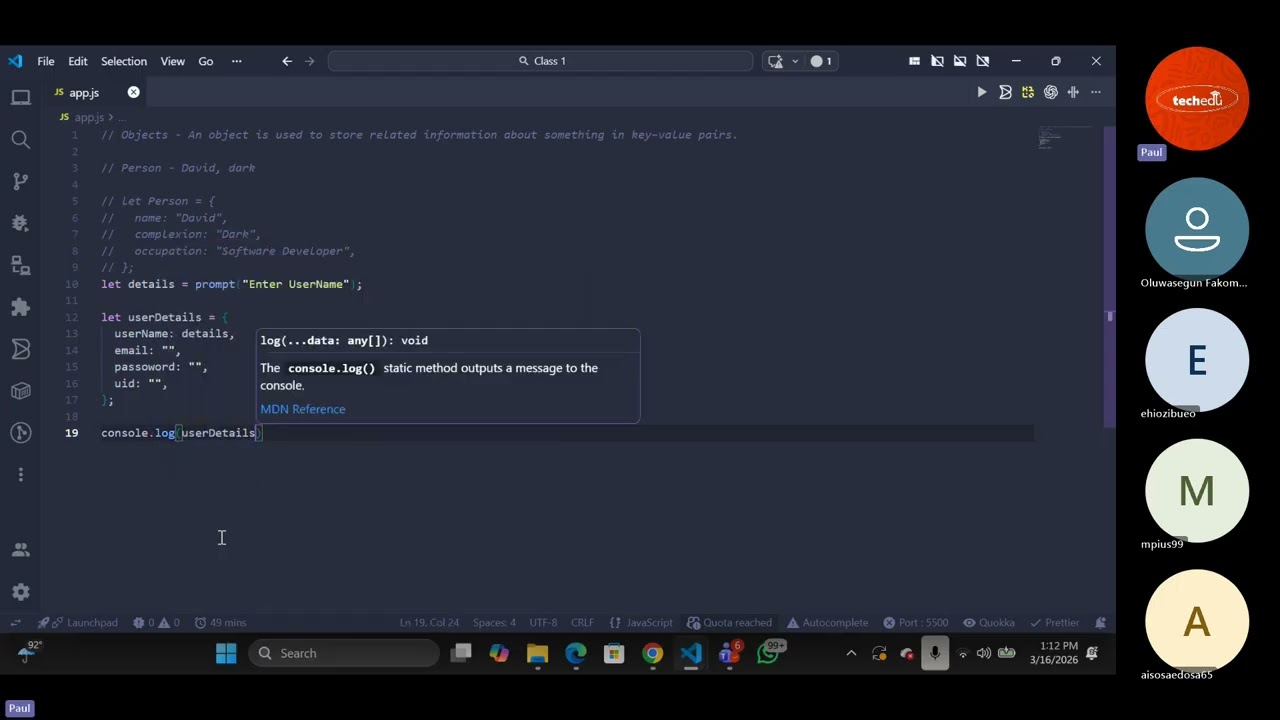Viewport: 1280px width, 720px height.
Task: Show errors and warnings count
Action: coord(158,623)
